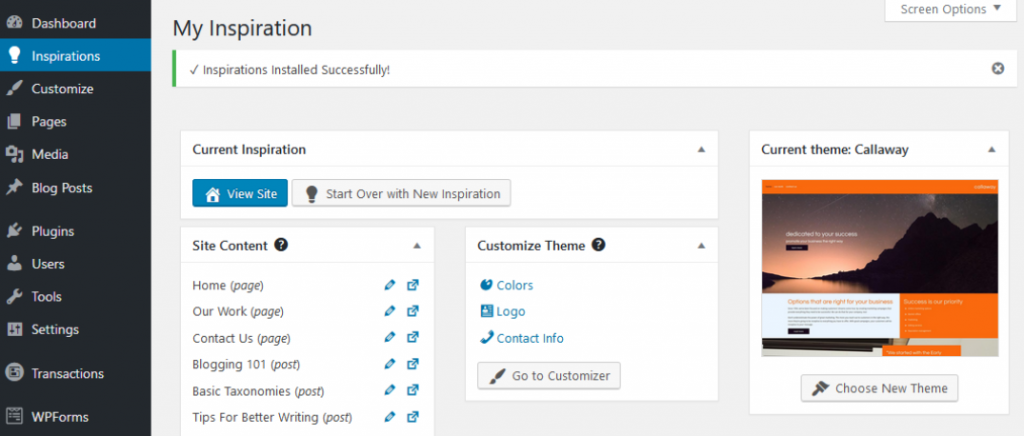This screenshot has width=1024, height=436.
Task: Edit Blogging 101 post pencil icon
Action: tap(390, 364)
